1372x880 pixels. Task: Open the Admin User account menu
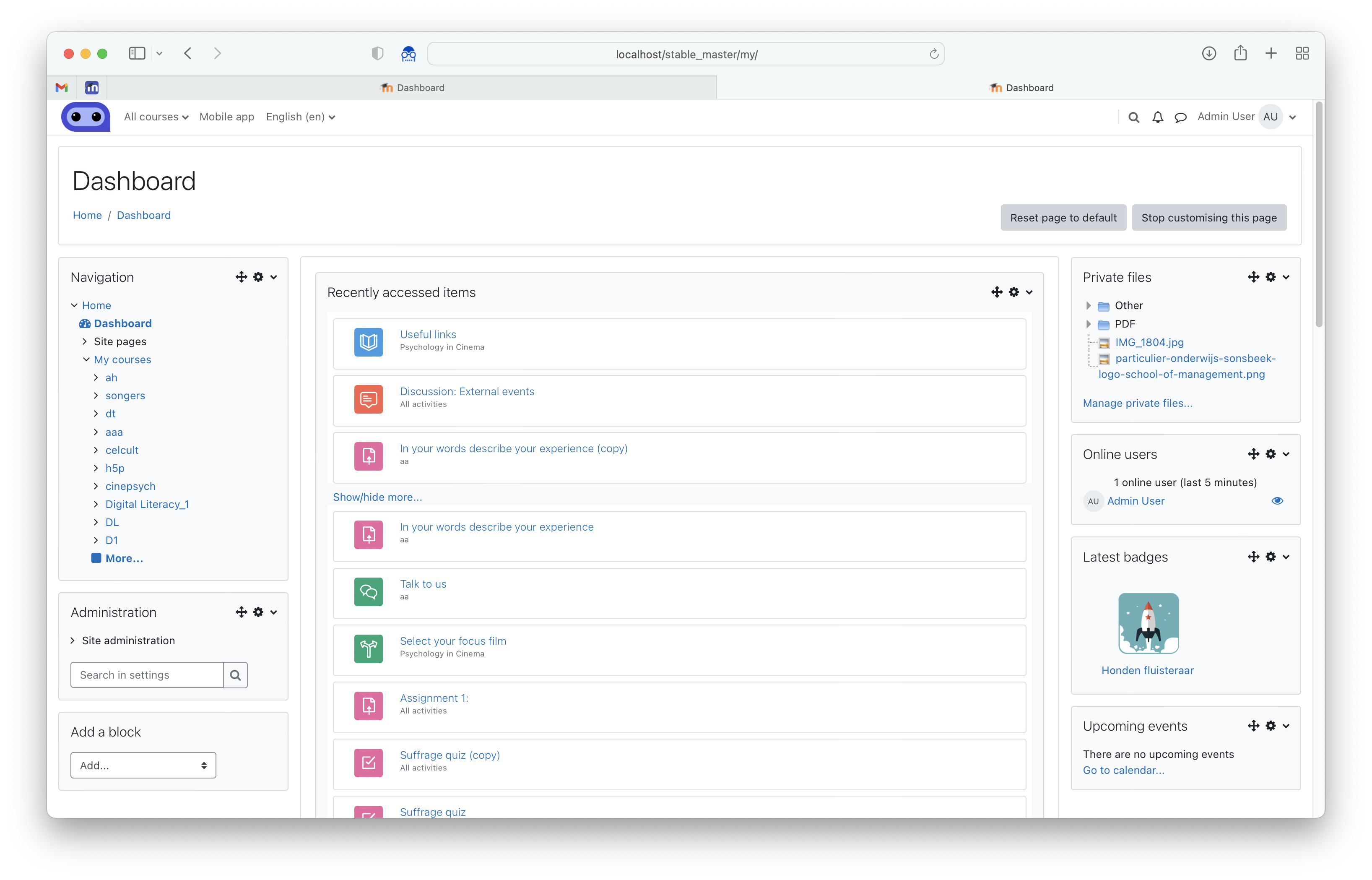tap(1246, 117)
